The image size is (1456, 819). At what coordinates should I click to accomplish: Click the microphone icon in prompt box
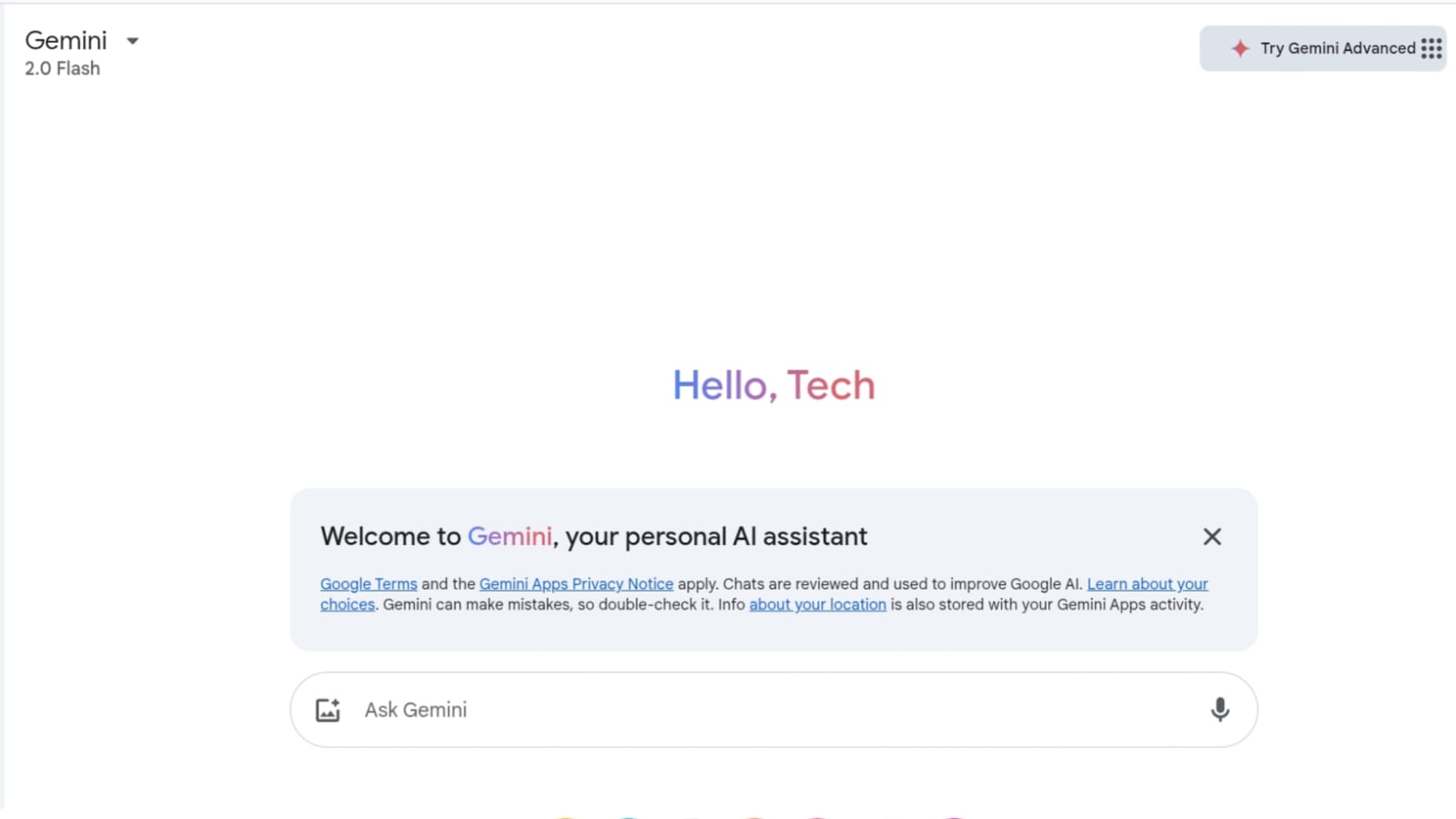1220,710
